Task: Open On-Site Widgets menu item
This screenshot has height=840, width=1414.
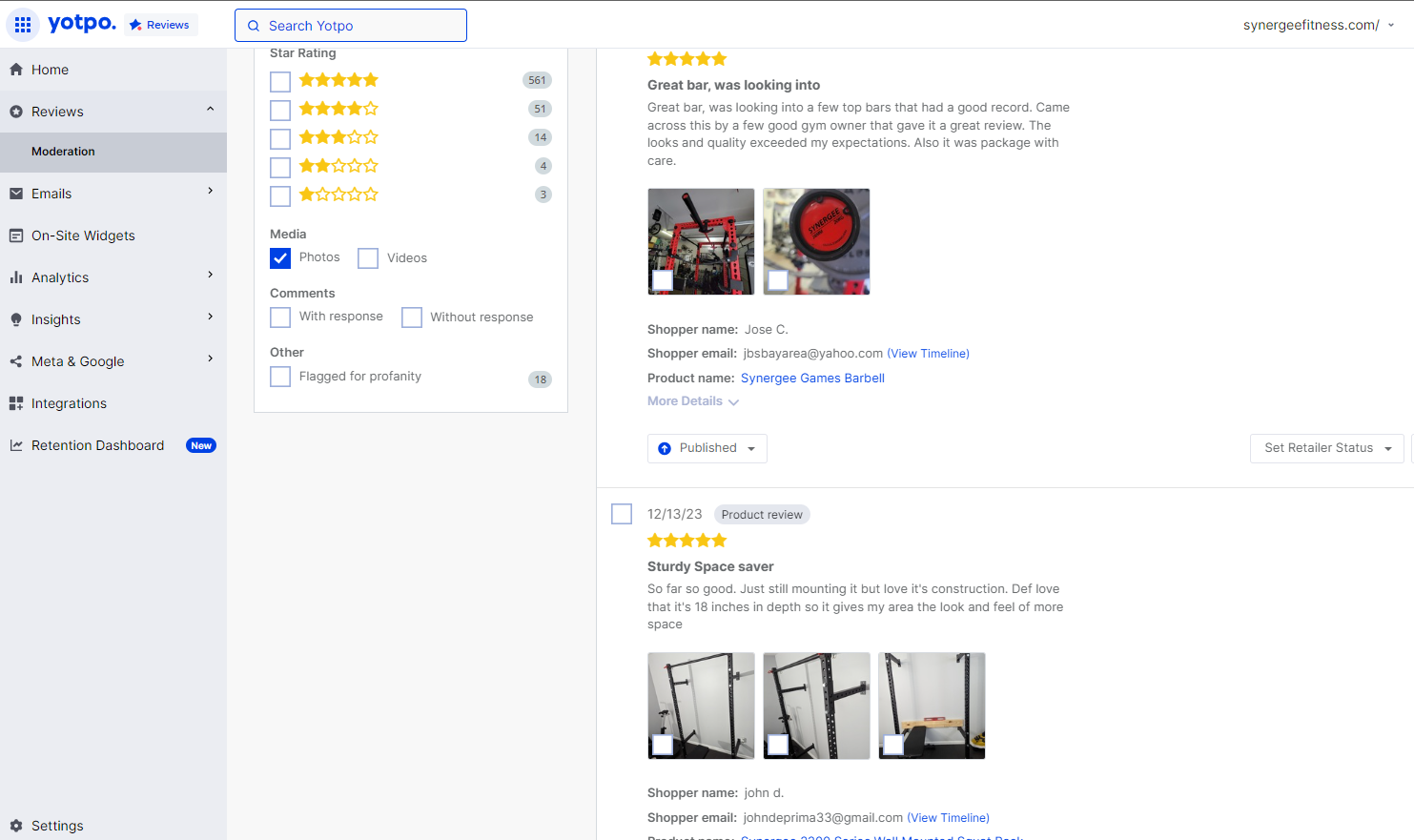Action: click(113, 236)
